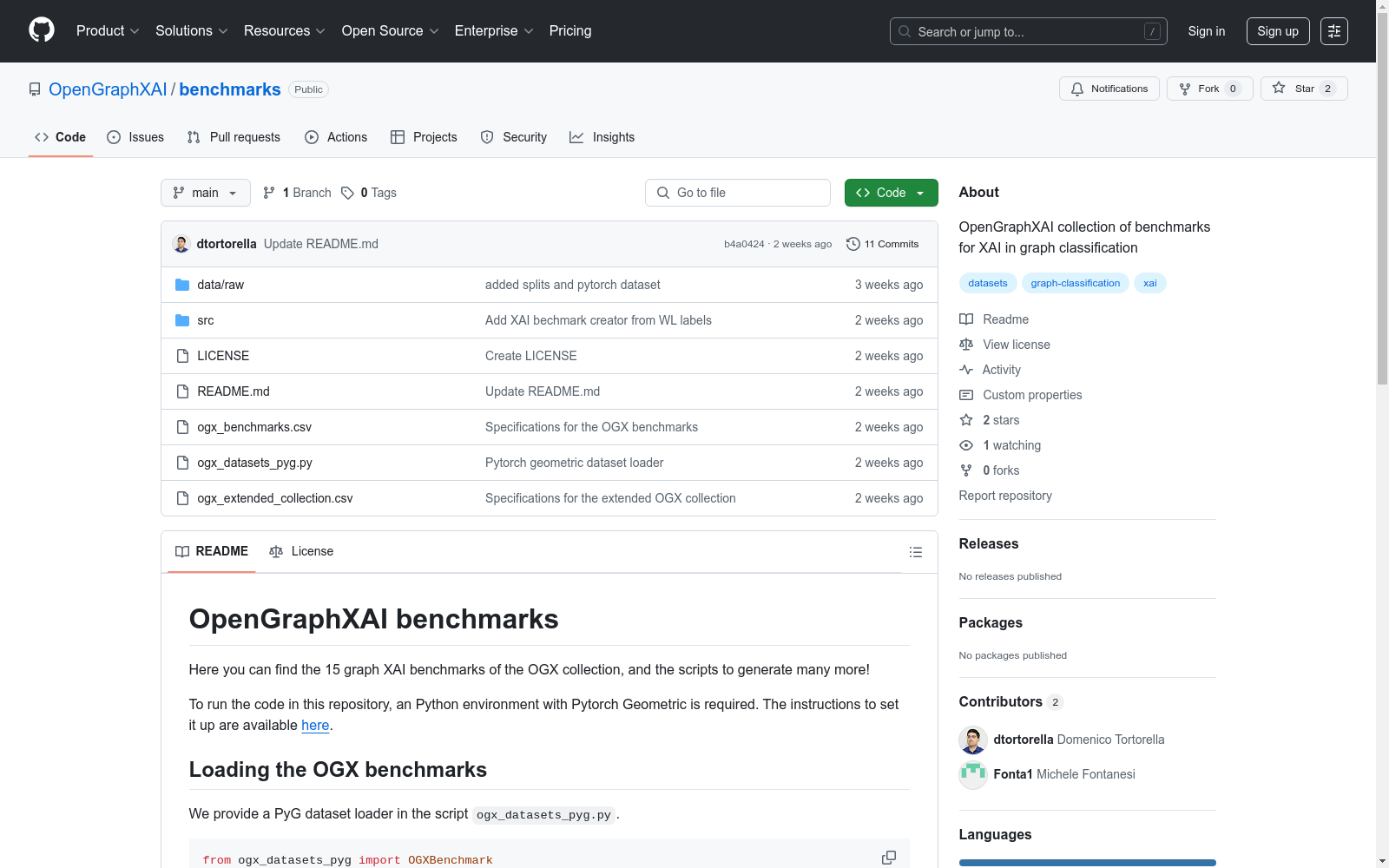Click the LICENSE file icon
The width and height of the screenshot is (1389, 868).
[x=182, y=356]
